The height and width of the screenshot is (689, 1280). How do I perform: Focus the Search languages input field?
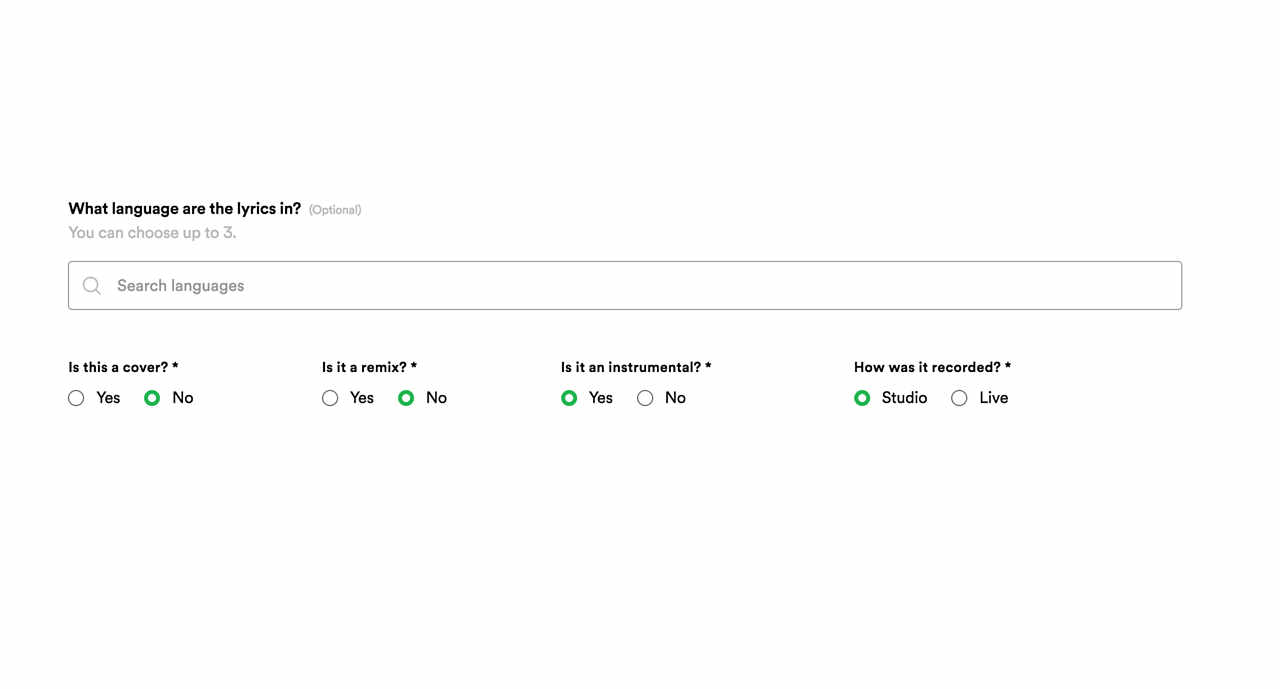tap(640, 286)
